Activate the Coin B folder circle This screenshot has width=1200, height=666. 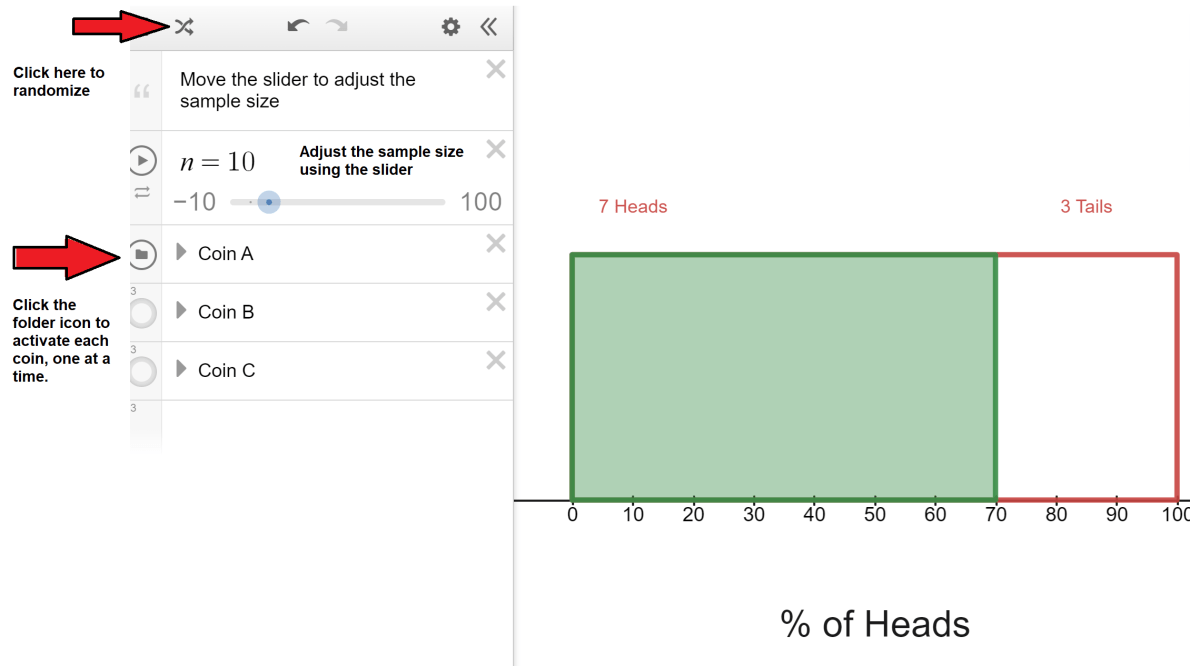point(142,313)
